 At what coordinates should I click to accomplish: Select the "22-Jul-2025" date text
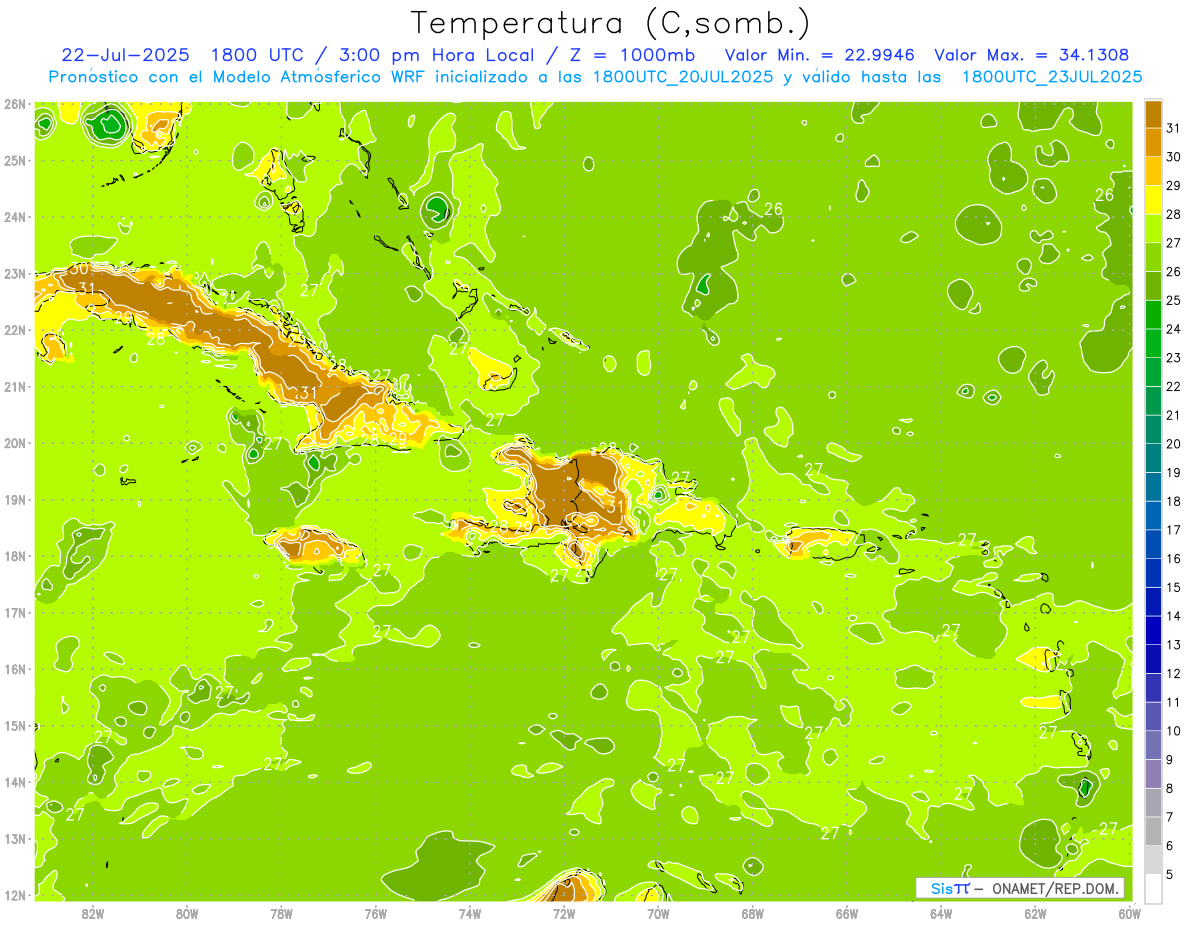pos(125,54)
